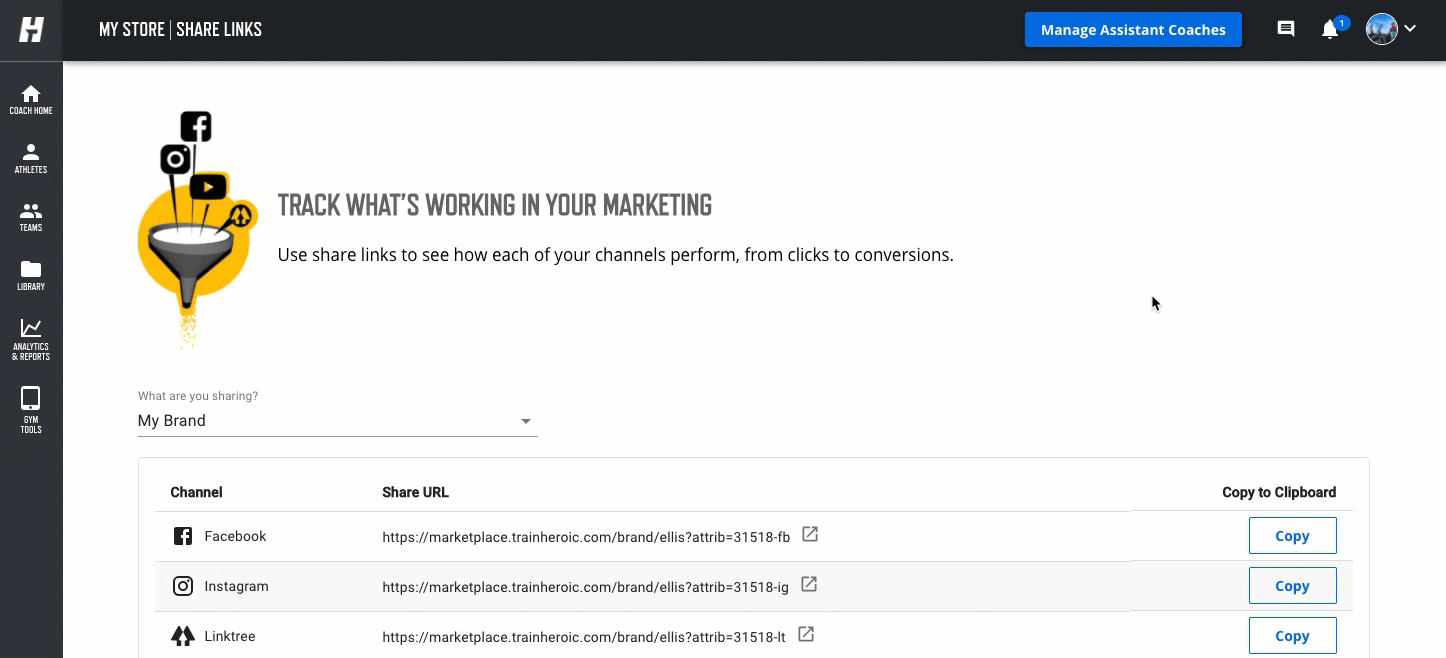Click the My Store header title
The image size is (1446, 658).
[131, 30]
